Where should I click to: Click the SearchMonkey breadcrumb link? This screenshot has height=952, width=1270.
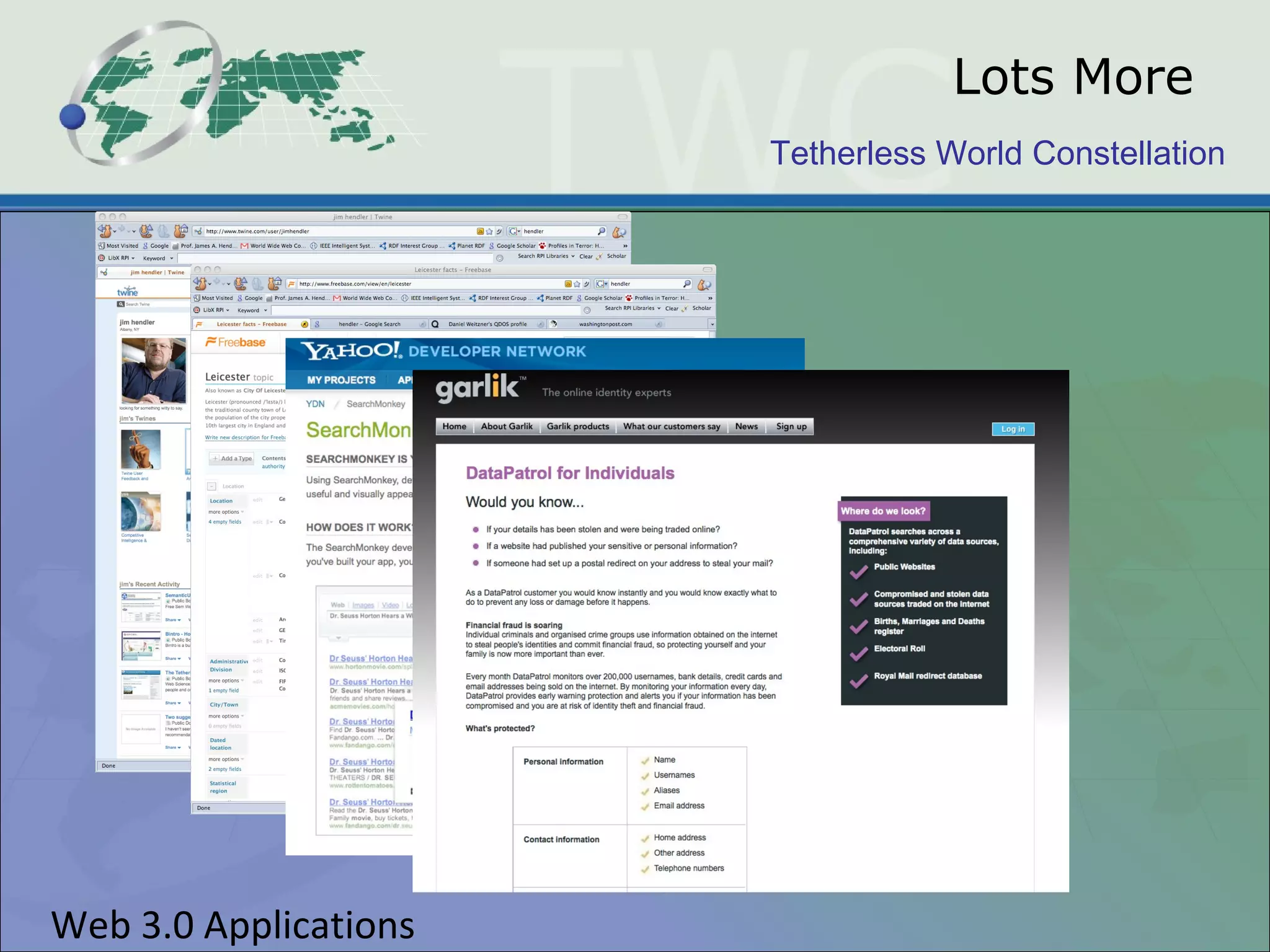tap(376, 404)
